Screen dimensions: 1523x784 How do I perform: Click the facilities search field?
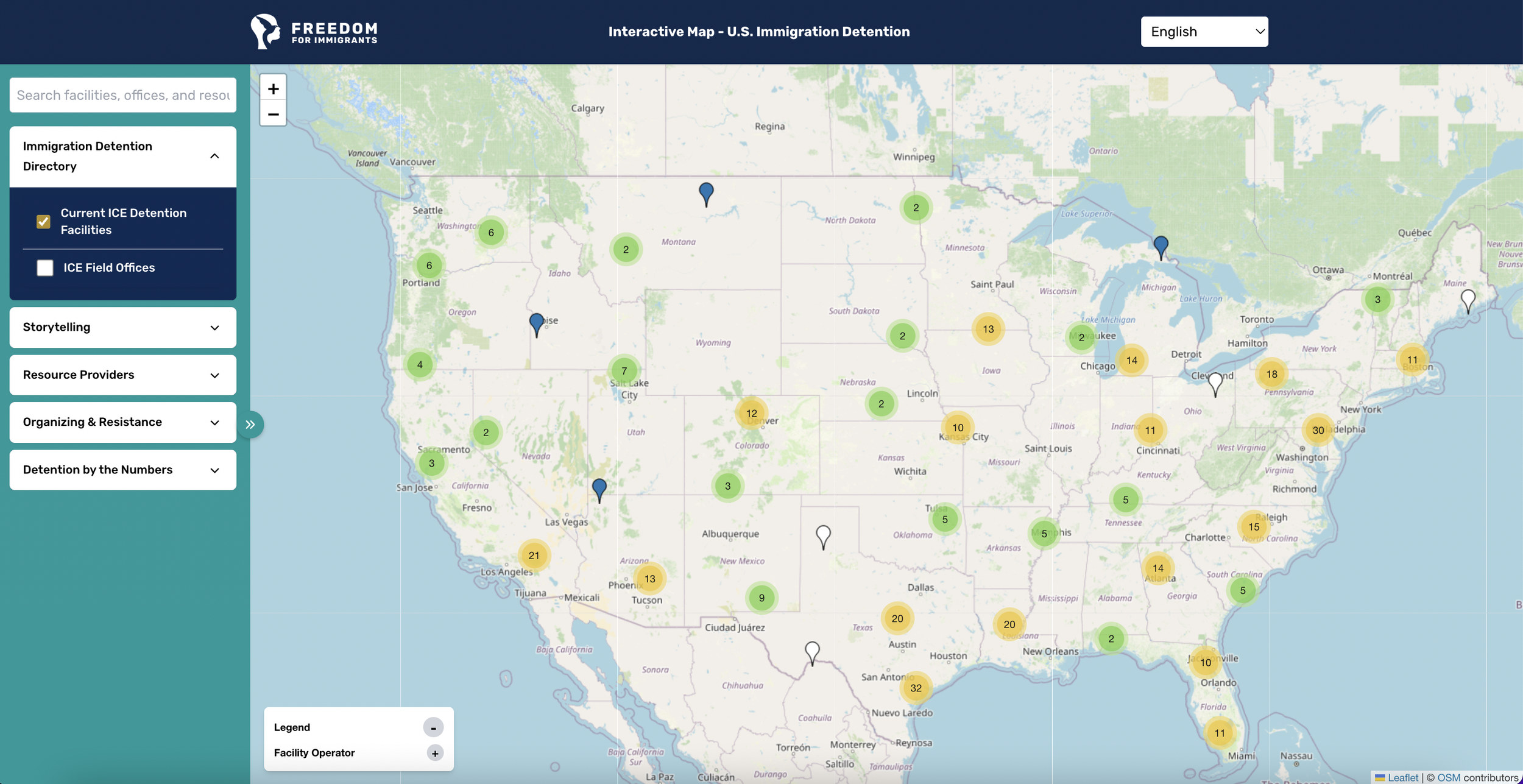point(122,95)
